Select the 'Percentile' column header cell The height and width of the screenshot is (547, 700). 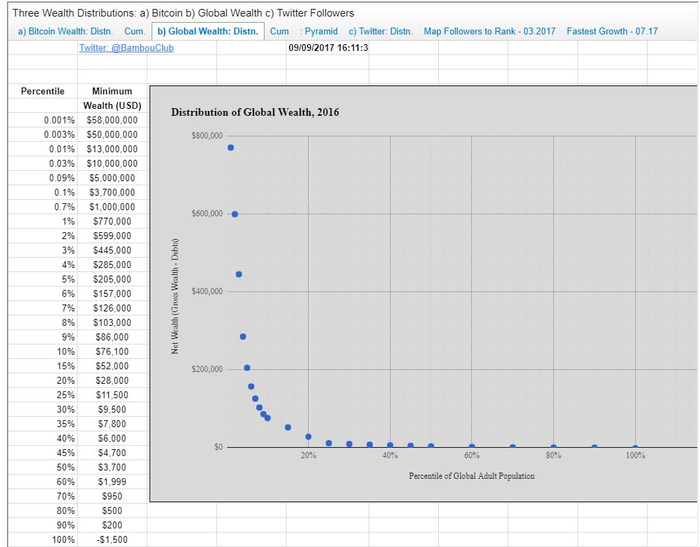coord(43,91)
